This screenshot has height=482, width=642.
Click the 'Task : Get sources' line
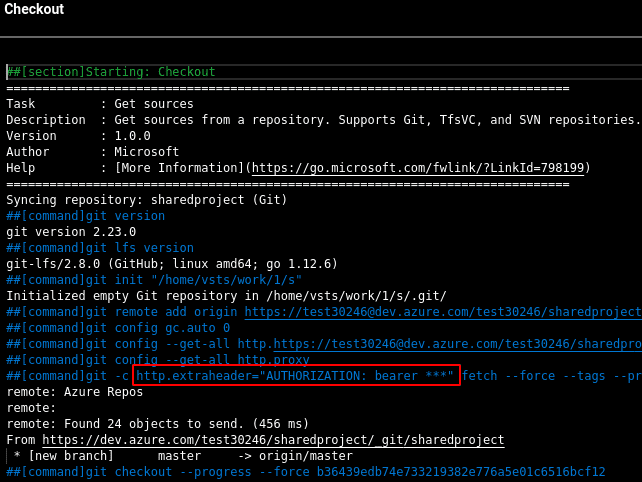(100, 104)
